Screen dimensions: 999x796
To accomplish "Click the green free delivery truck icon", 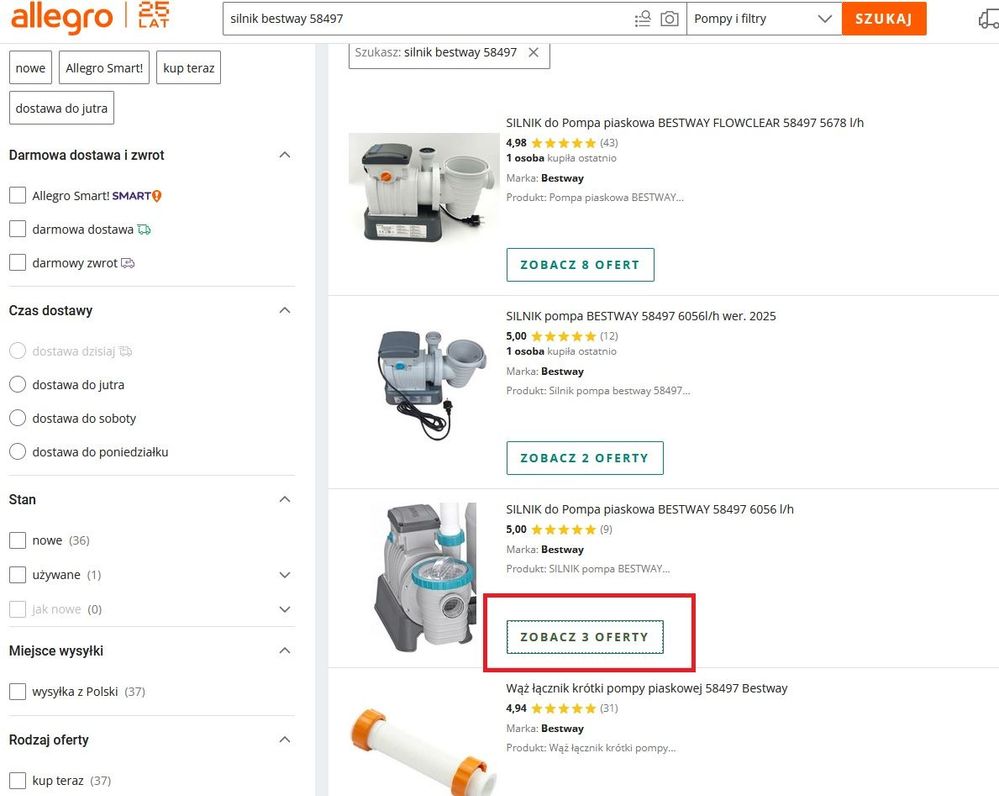I will tap(144, 230).
